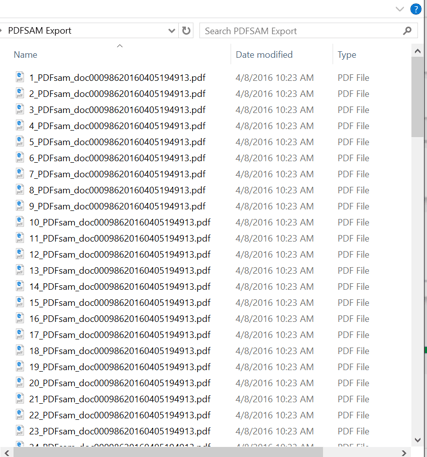Select file icon of 15_PDFsam_doc00098620160405194913.pdf
This screenshot has width=427, height=457.
click(x=20, y=302)
